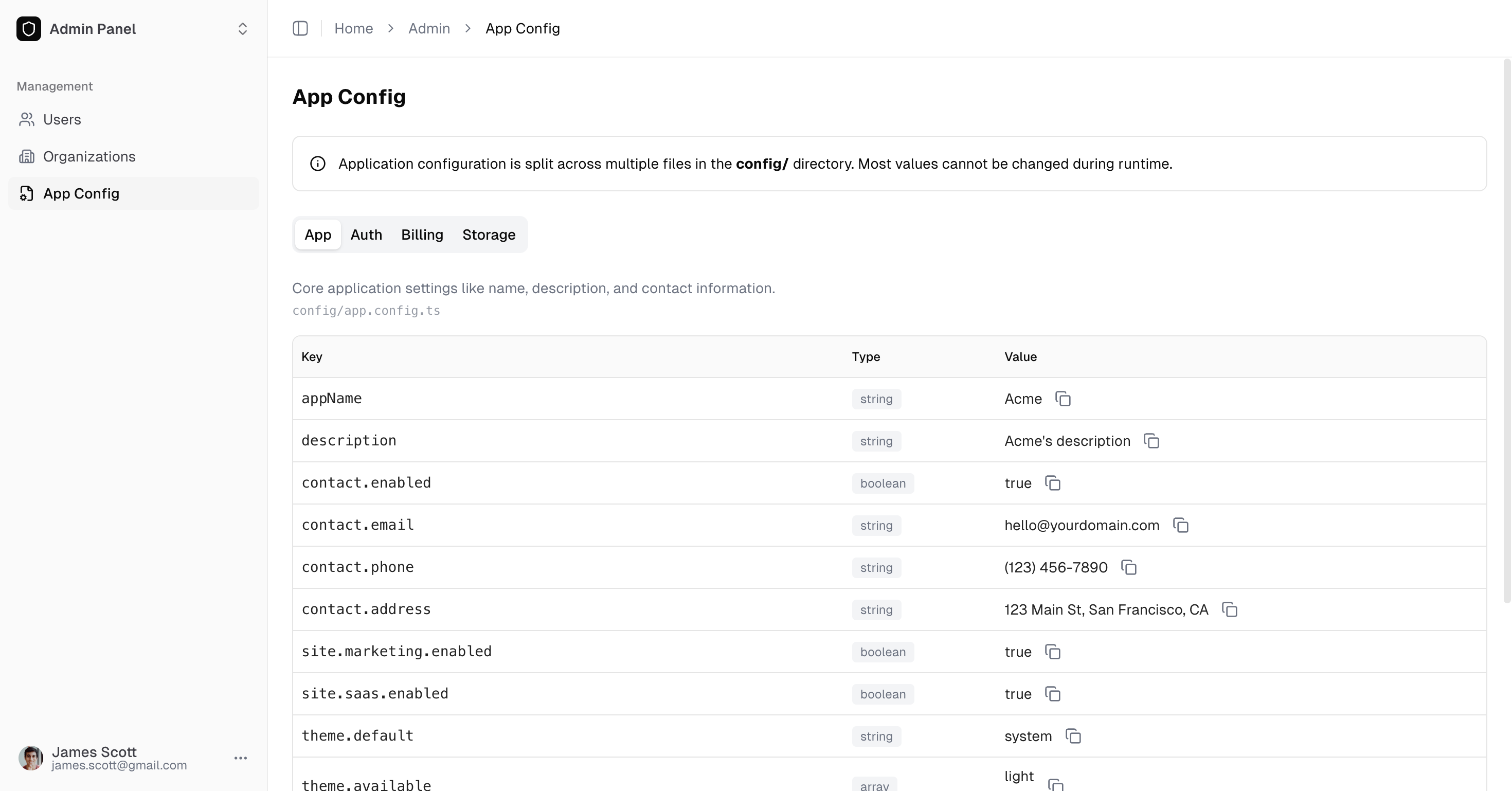Open the Storage config tab
Viewport: 1512px width, 791px height.
pos(489,235)
